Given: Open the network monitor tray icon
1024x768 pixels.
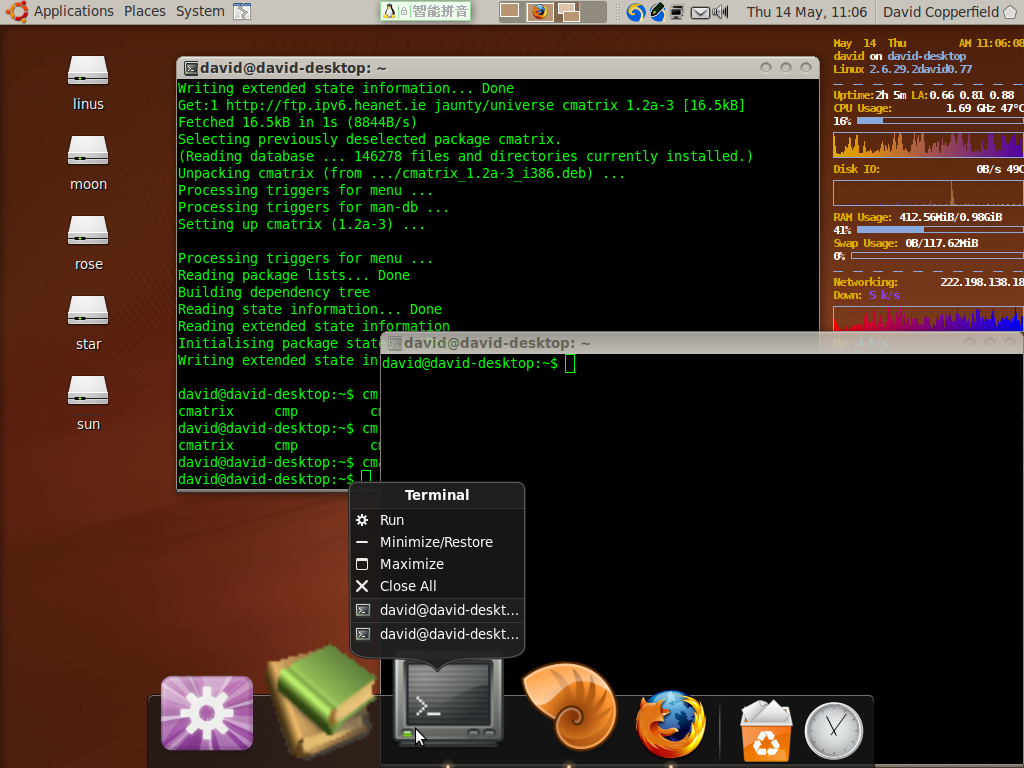Looking at the screenshot, I should point(677,12).
